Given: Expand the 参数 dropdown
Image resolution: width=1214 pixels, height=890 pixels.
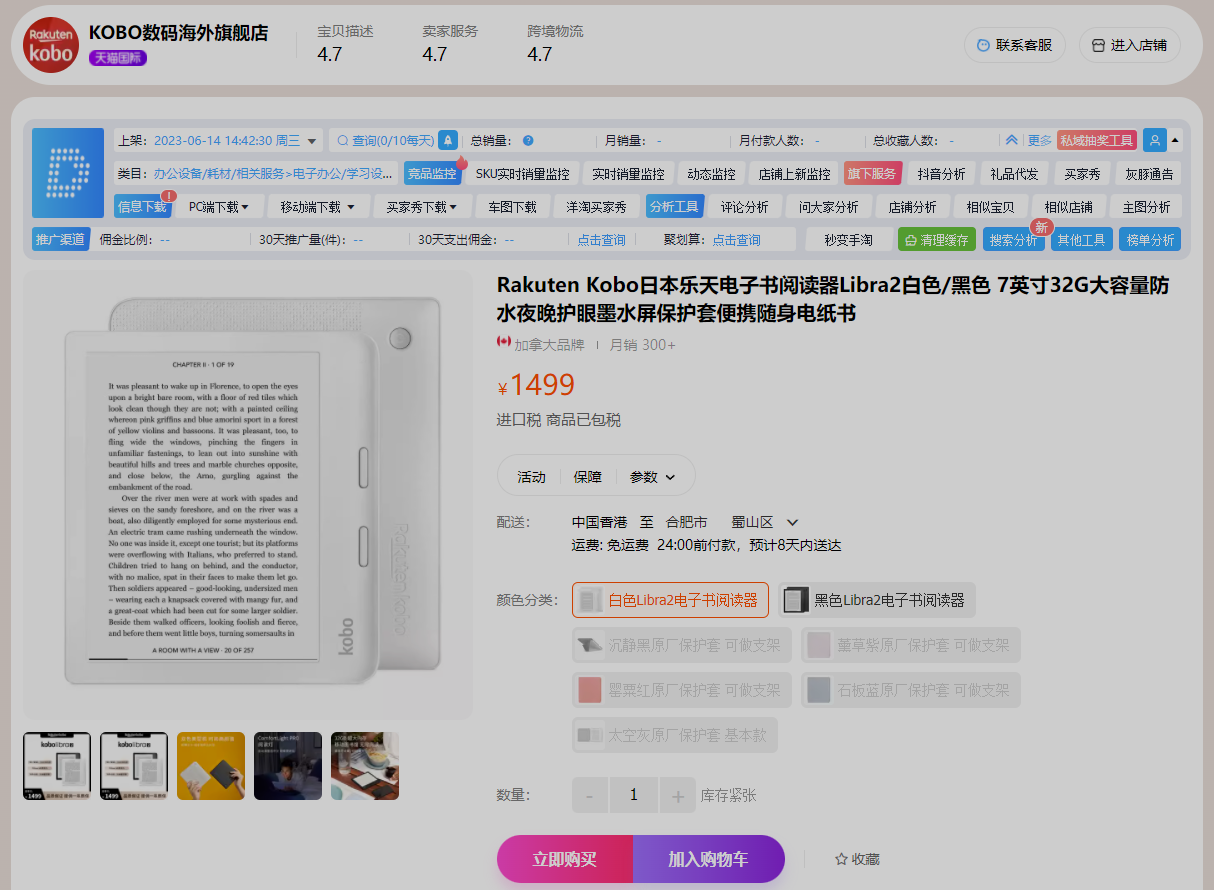Looking at the screenshot, I should point(653,477).
